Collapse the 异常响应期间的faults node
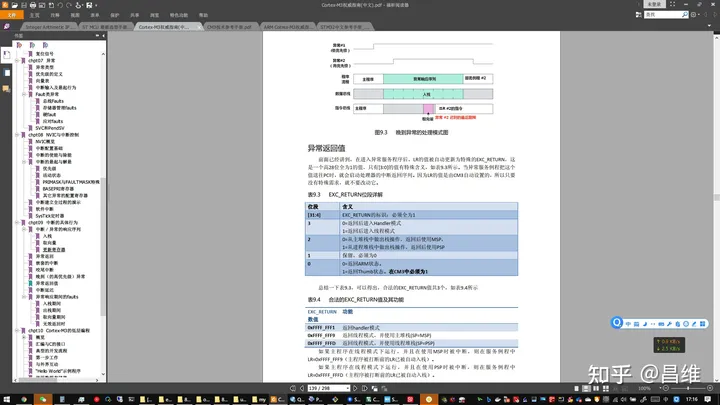The width and height of the screenshot is (720, 405). point(24,297)
